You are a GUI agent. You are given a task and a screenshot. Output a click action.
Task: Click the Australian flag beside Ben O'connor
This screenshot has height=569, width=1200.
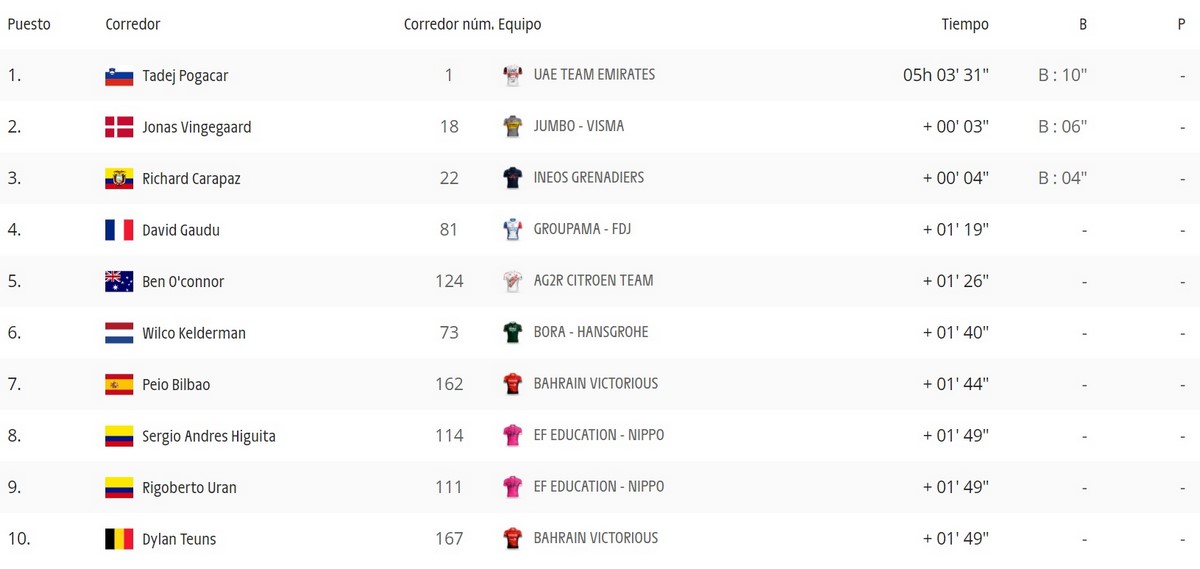[119, 282]
